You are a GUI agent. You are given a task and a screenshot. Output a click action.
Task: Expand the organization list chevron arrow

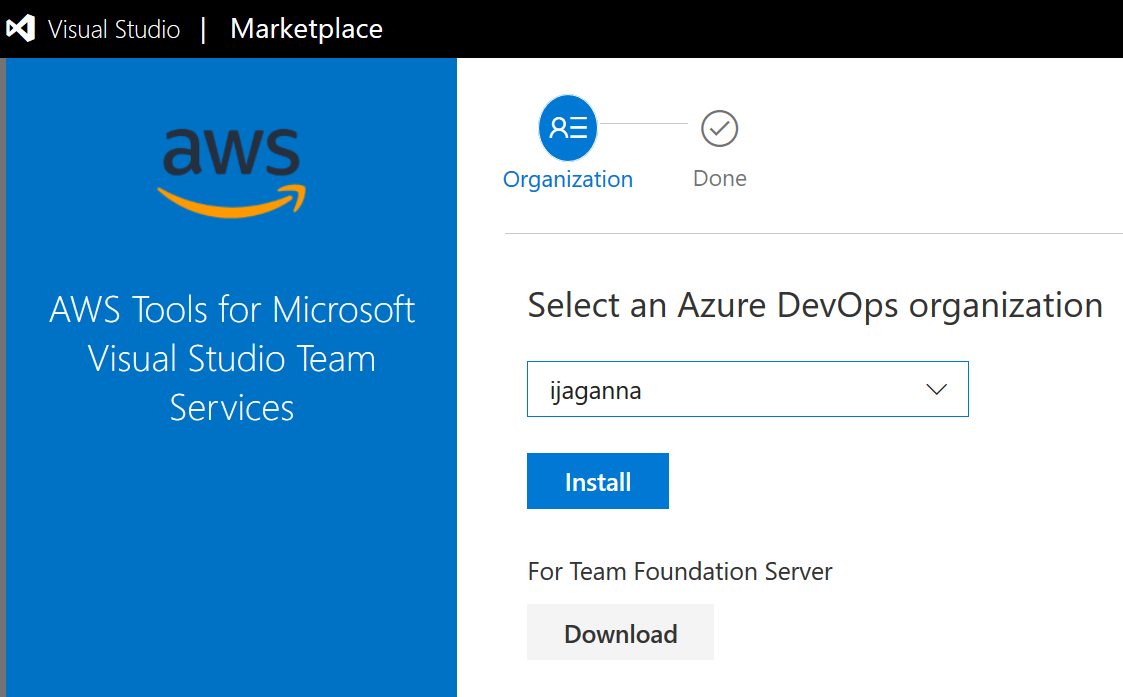936,389
